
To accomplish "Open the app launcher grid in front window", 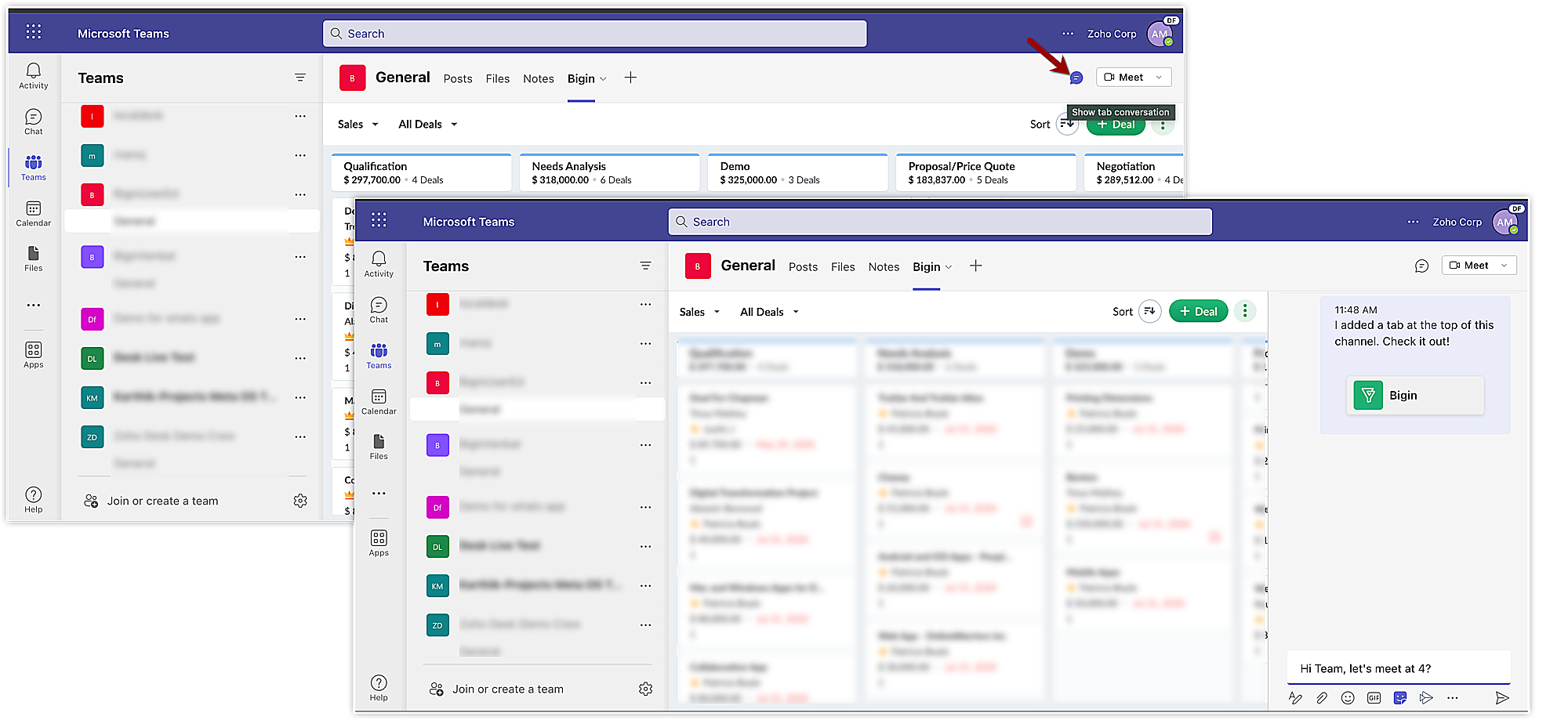I will coord(379,220).
